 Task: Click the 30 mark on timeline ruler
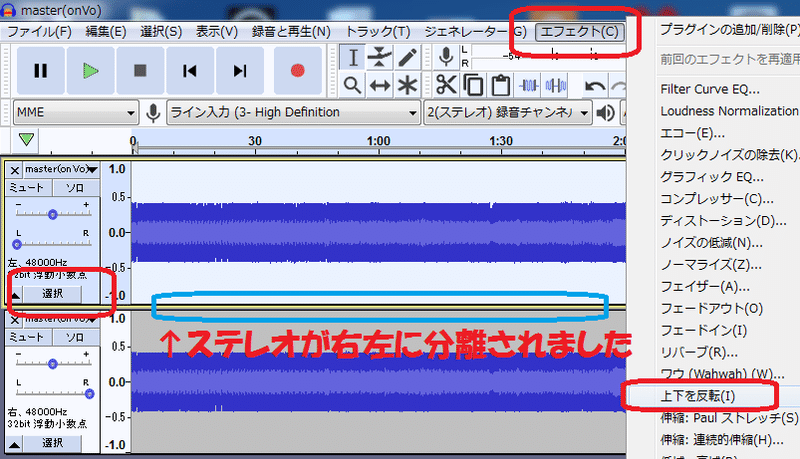click(x=255, y=141)
